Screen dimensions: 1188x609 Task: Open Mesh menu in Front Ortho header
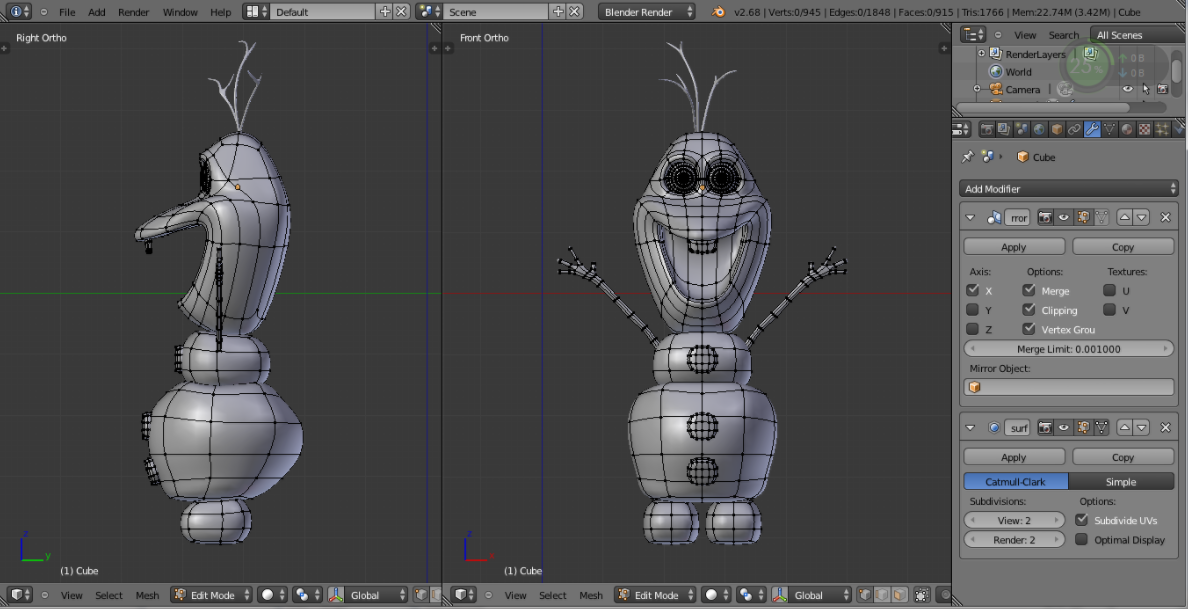tap(591, 595)
